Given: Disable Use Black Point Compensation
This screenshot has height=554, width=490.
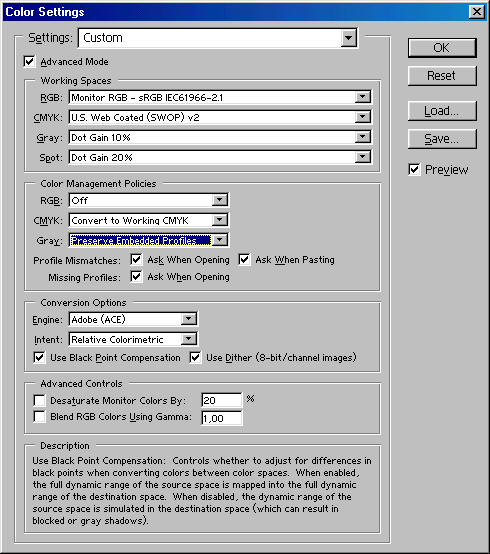Looking at the screenshot, I should point(39,358).
